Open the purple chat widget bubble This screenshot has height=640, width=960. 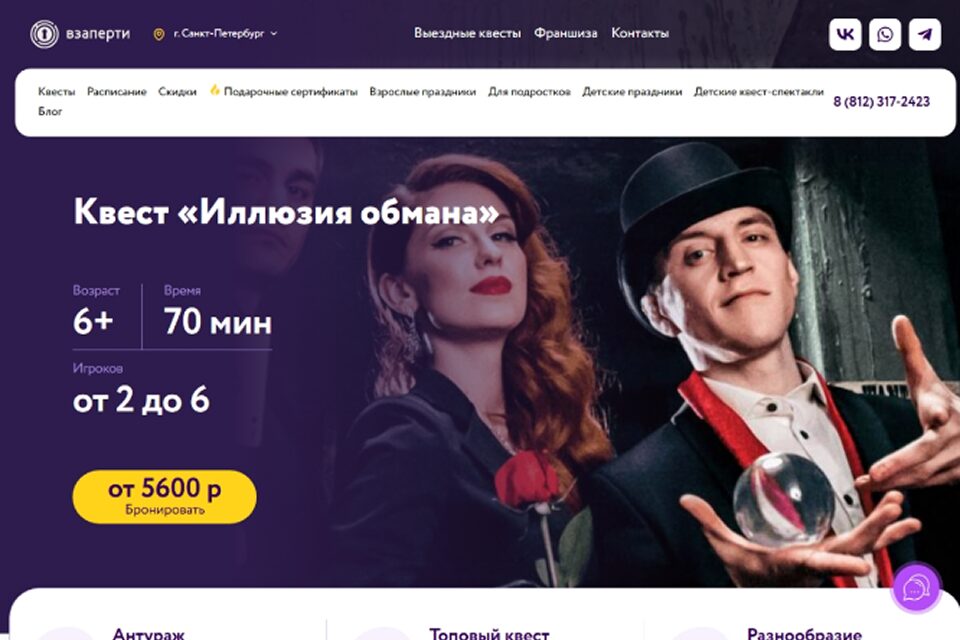click(x=915, y=588)
